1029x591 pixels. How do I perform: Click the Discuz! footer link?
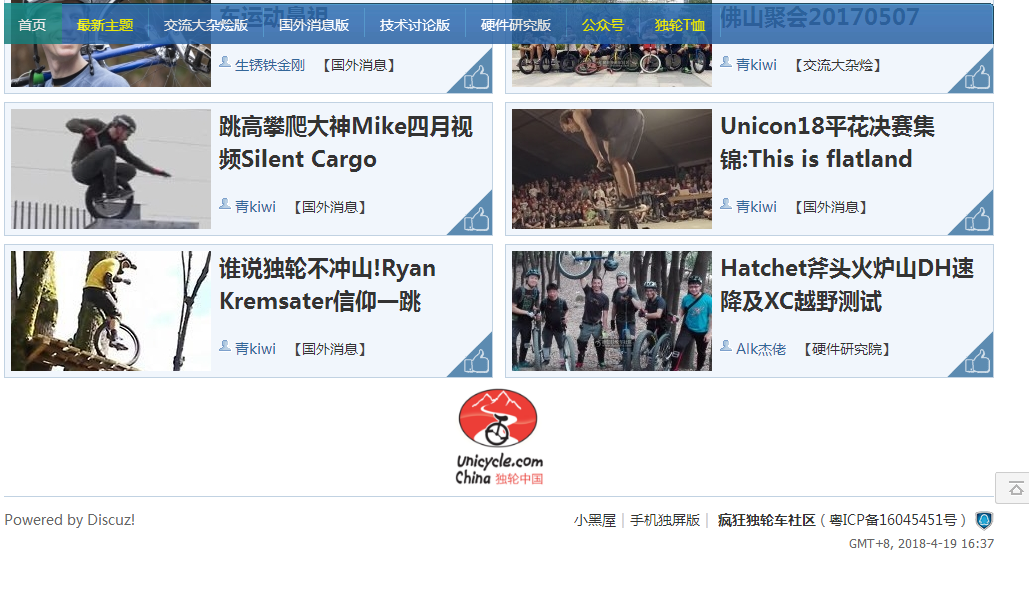tap(111, 520)
